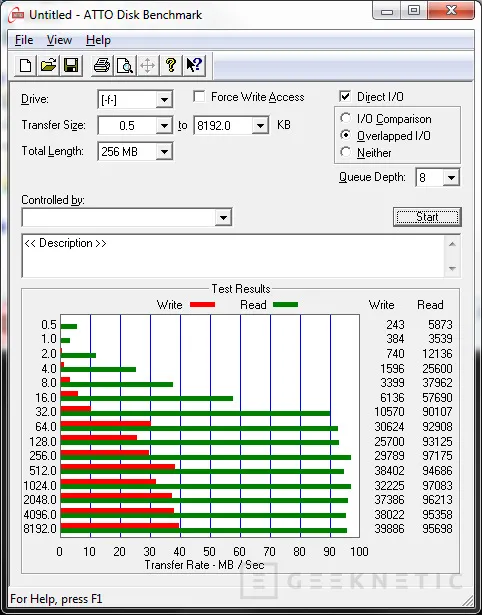Open a saved benchmark file icon

click(48, 65)
